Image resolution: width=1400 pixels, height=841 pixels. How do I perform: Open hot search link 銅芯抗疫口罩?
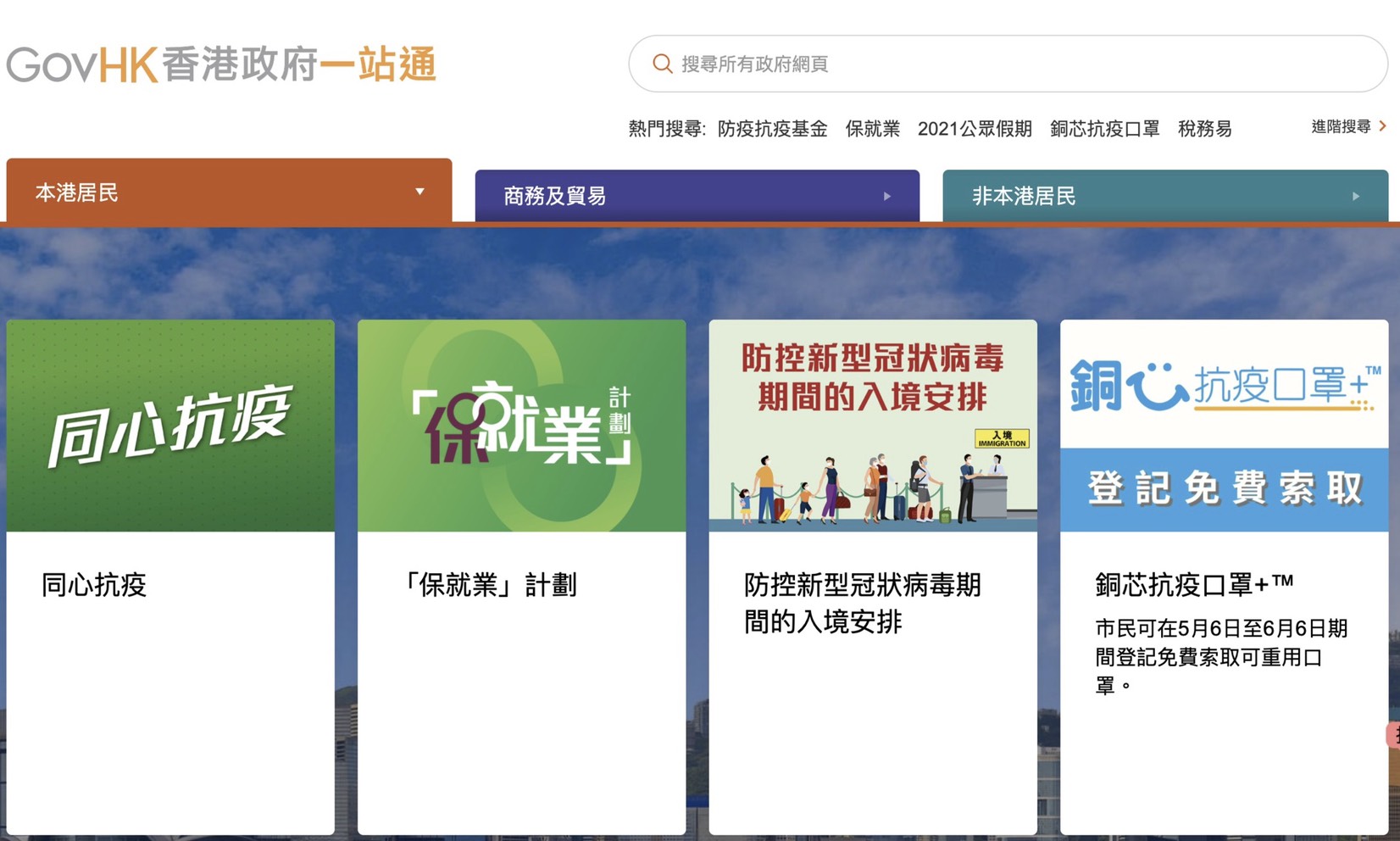tap(1104, 129)
